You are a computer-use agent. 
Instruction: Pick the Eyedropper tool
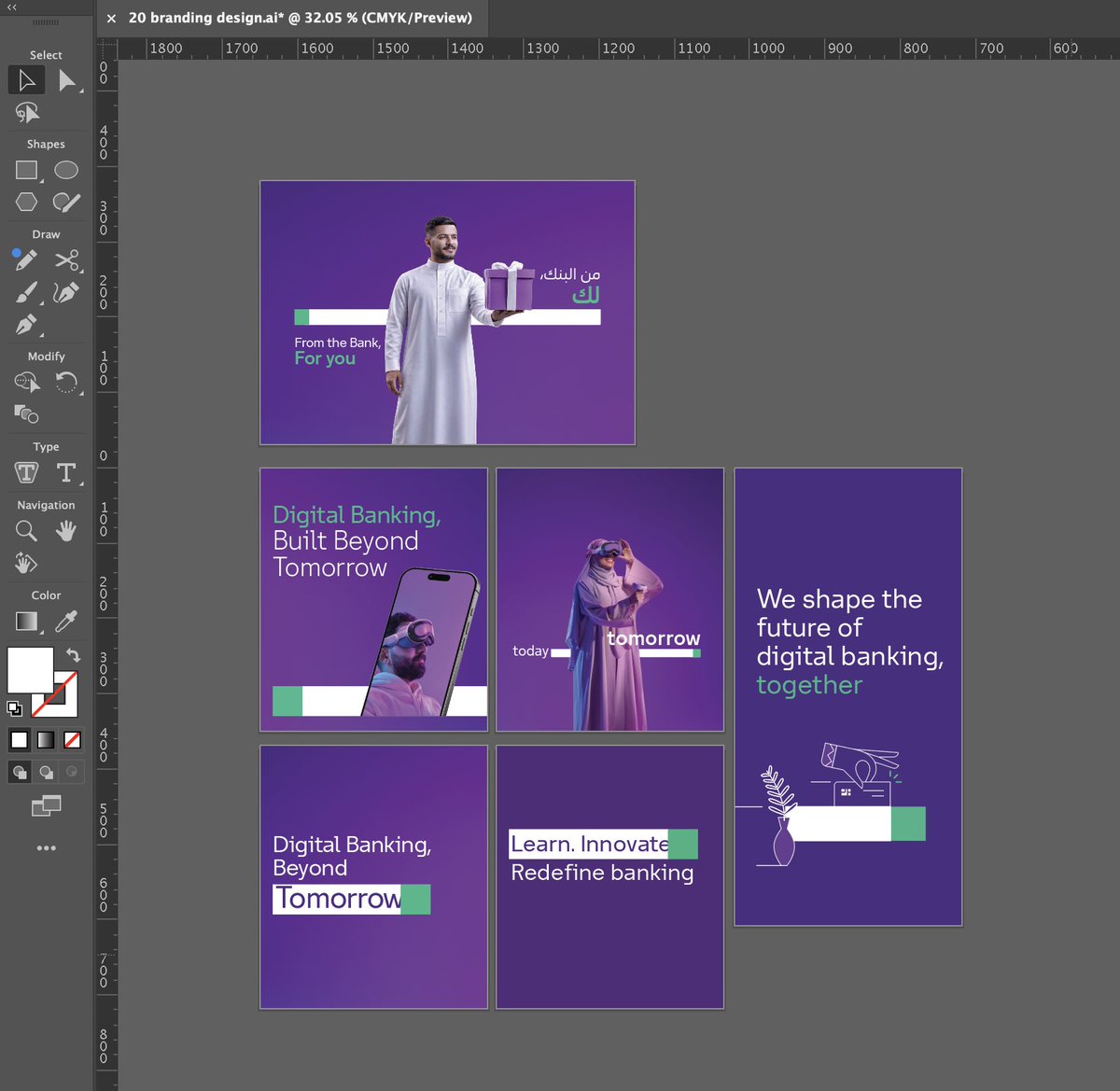(x=66, y=621)
